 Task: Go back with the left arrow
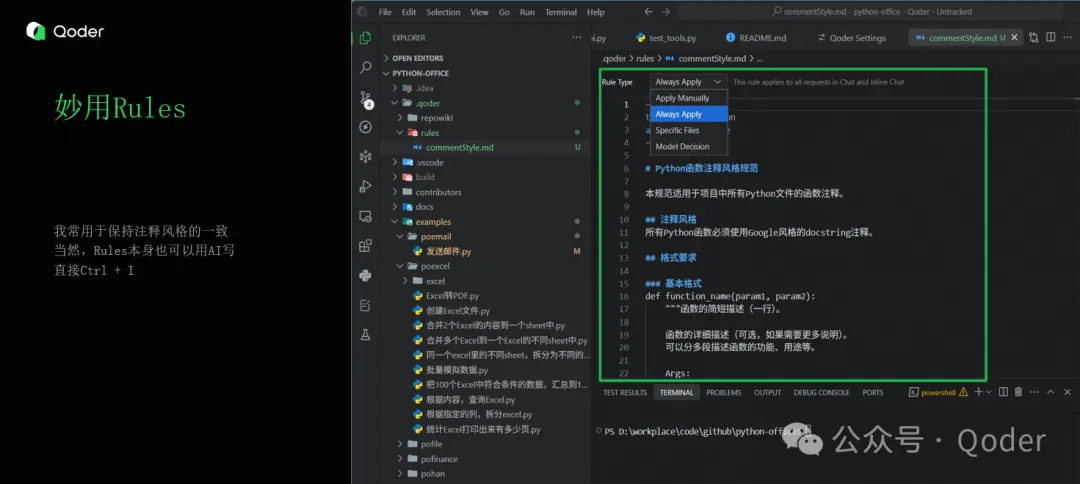[648, 12]
